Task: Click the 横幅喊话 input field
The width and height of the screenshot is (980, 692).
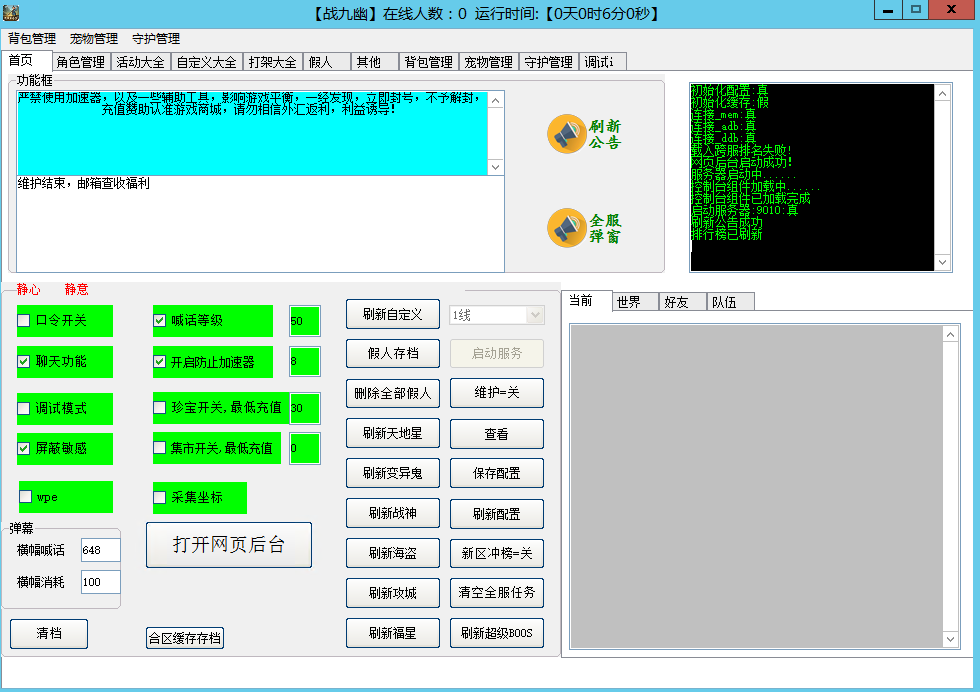Action: [x=100, y=550]
